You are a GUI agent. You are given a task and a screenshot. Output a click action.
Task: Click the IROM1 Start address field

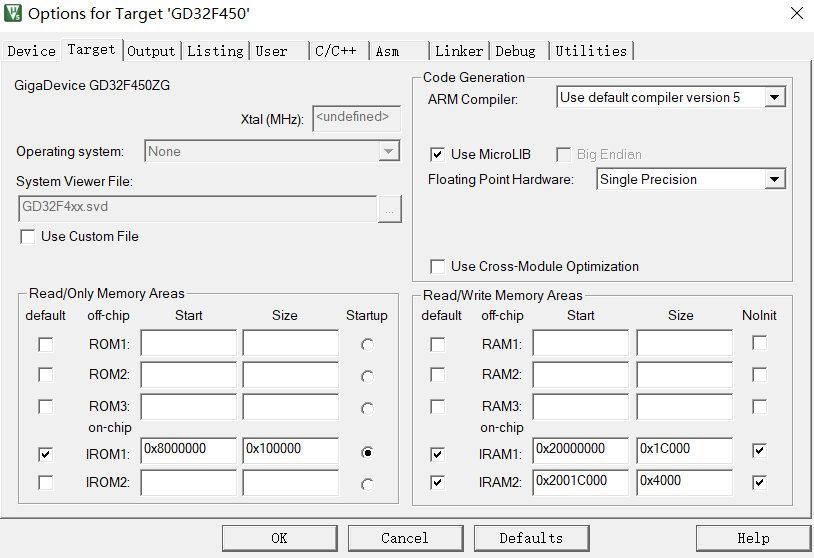point(188,450)
